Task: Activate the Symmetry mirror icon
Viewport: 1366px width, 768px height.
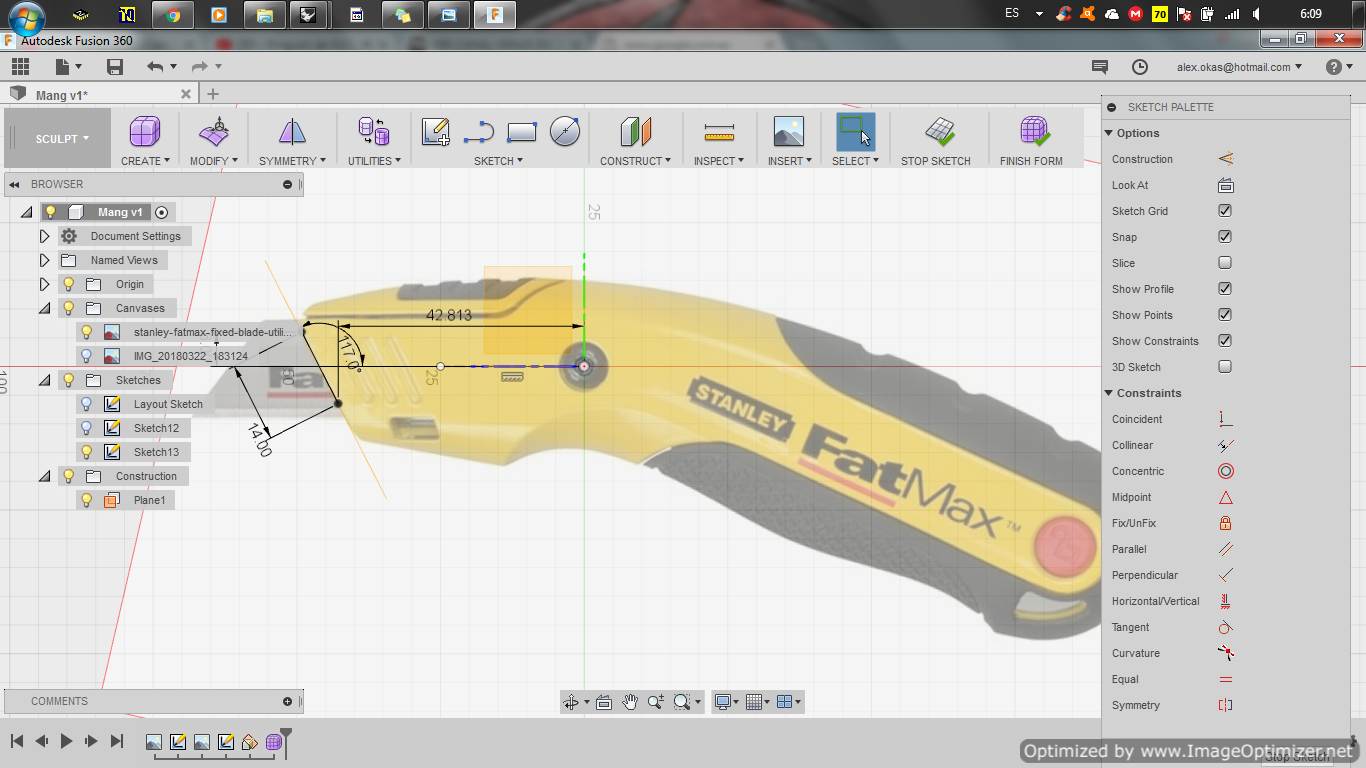Action: coord(292,132)
